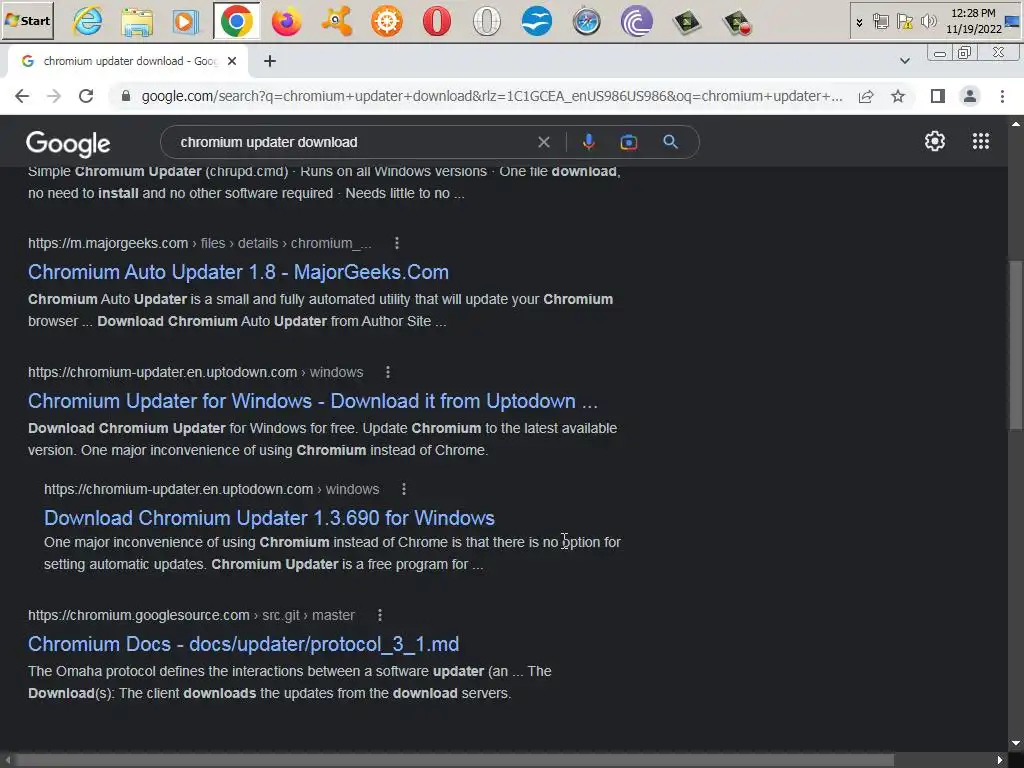Open Download Chromium Updater 1.3.690 link
The width and height of the screenshot is (1024, 768).
coord(269,518)
